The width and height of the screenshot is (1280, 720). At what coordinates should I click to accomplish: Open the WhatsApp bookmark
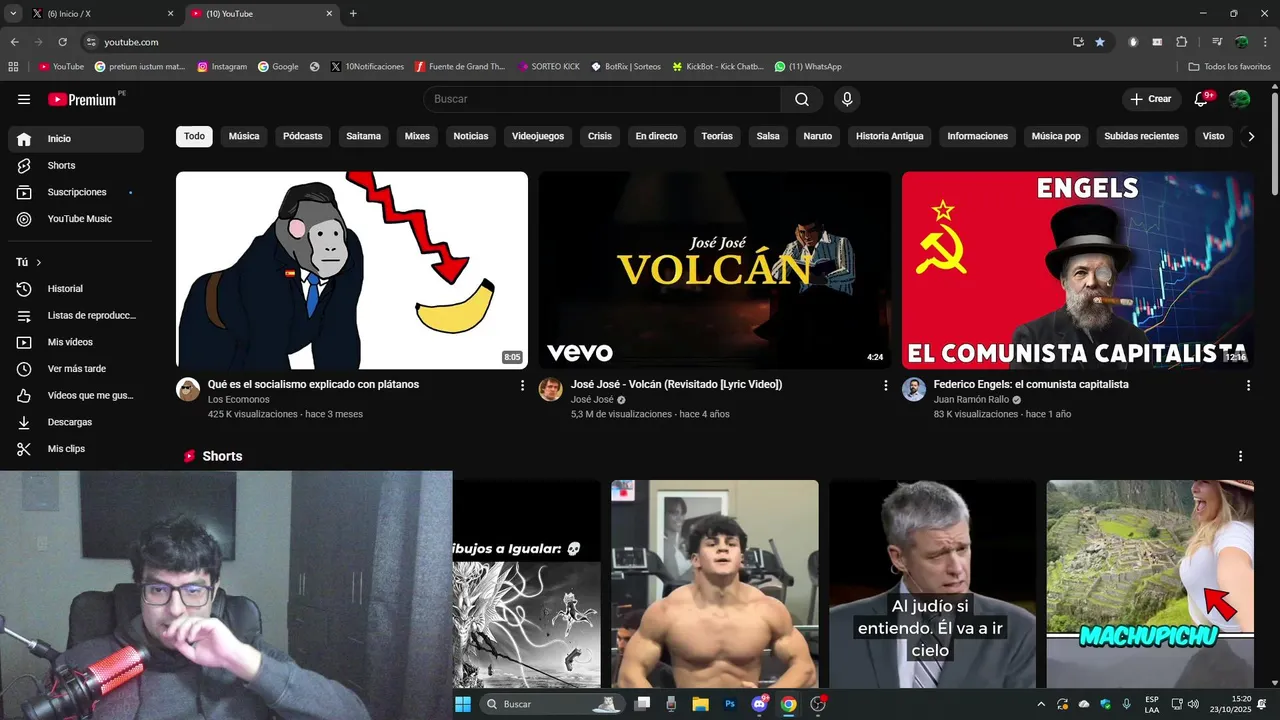[x=808, y=67]
